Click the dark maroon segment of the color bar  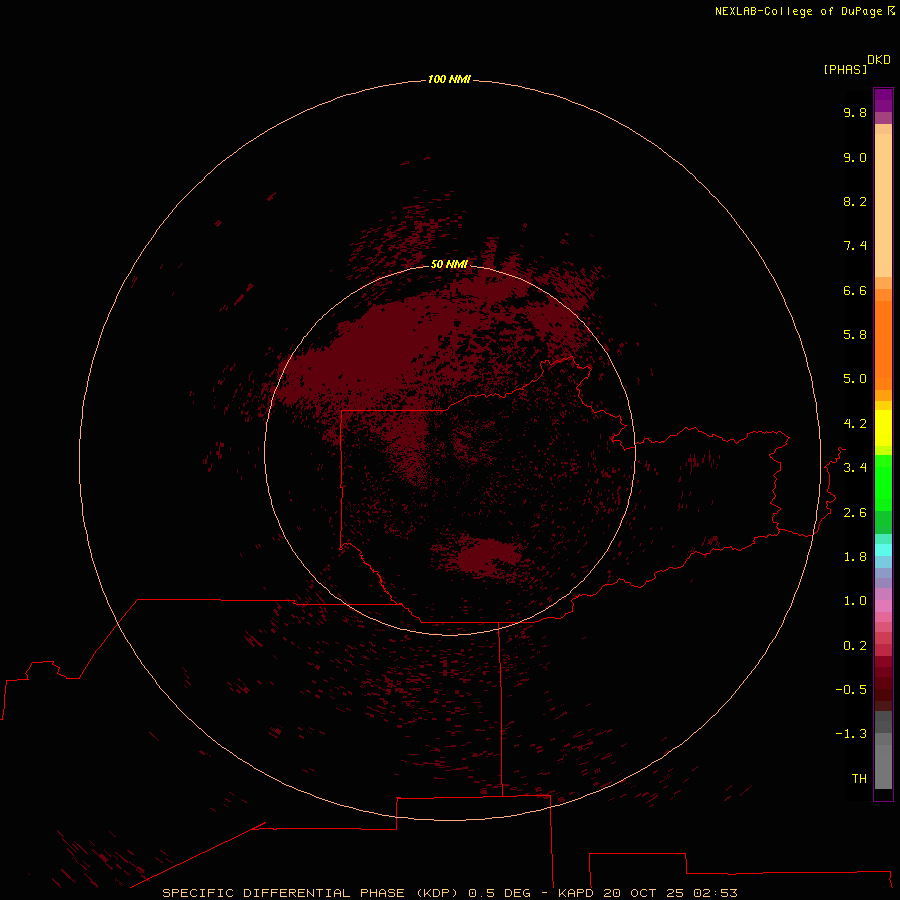(883, 689)
